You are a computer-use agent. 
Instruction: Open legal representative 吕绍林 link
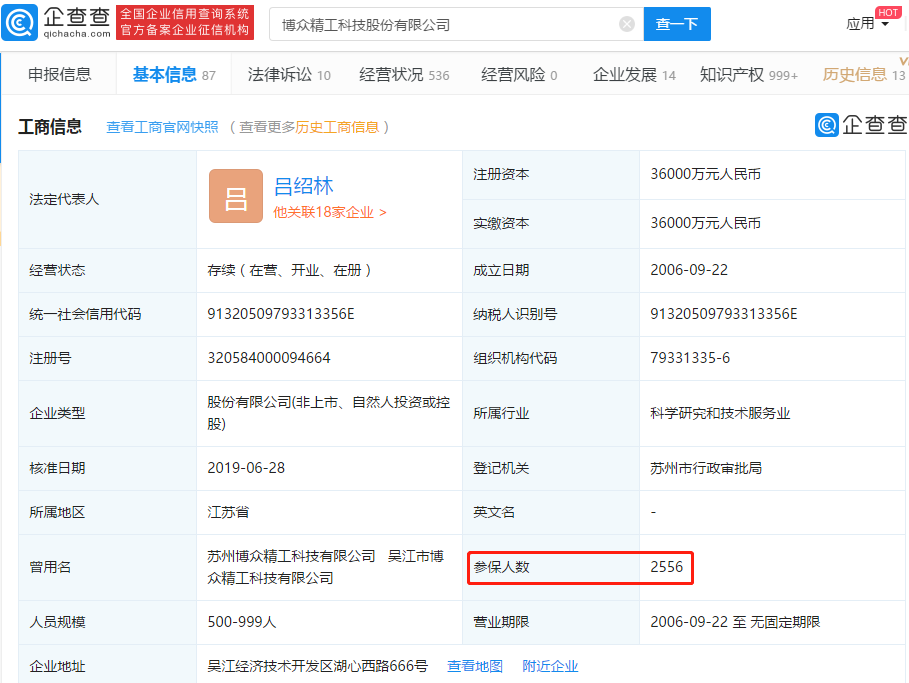point(303,186)
